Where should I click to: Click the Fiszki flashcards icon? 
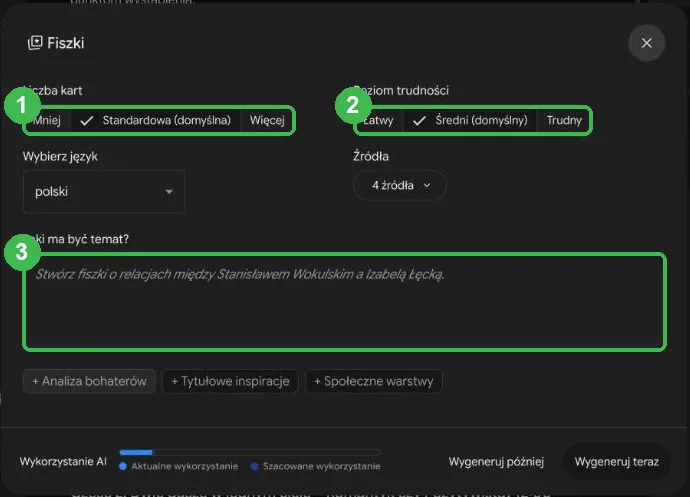click(35, 43)
